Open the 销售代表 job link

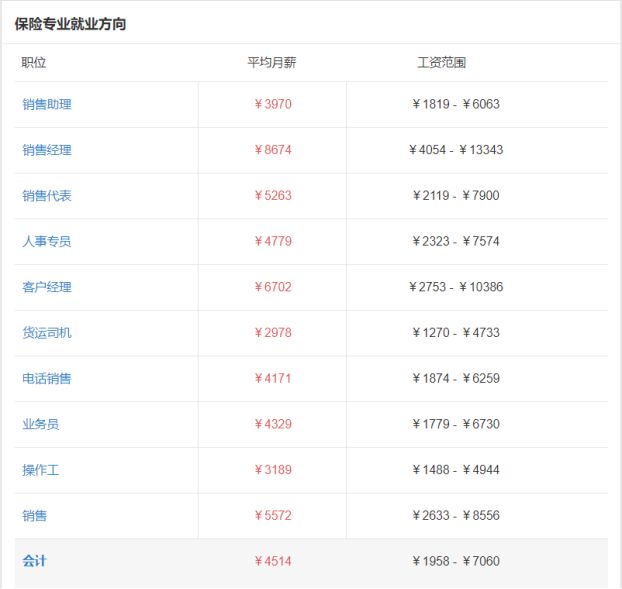(x=47, y=196)
